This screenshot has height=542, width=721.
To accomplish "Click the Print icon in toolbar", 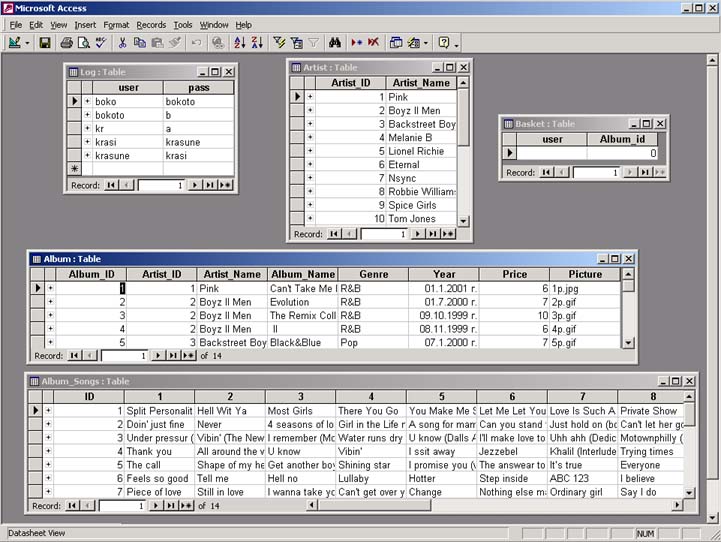I will (67, 43).
